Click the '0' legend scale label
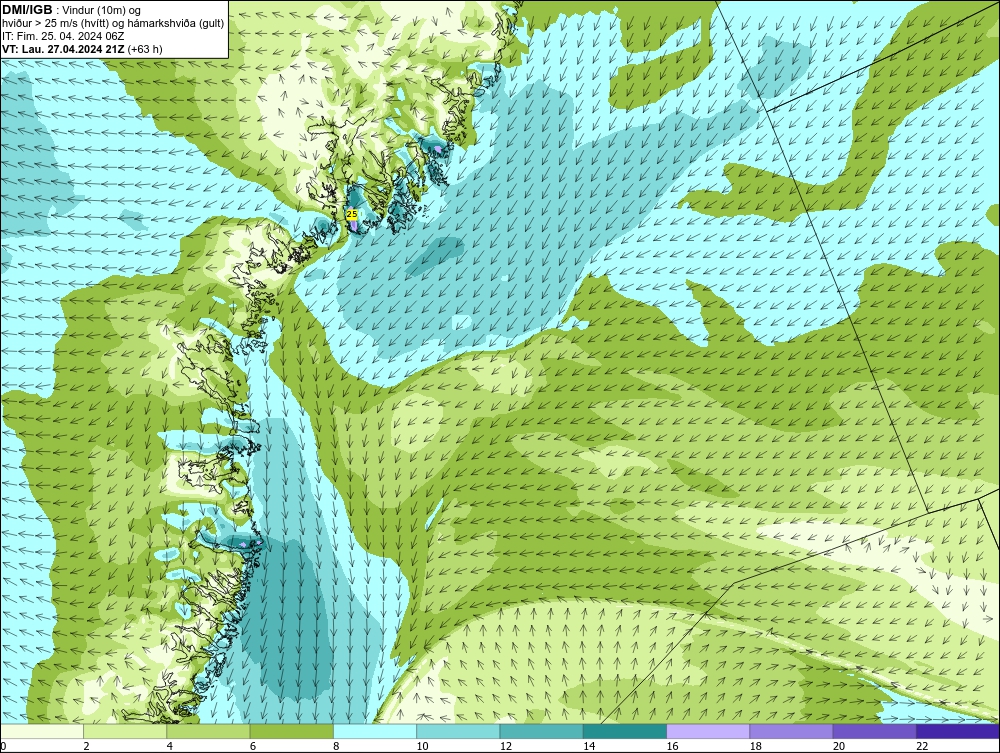The height and width of the screenshot is (753, 1000). 3,747
